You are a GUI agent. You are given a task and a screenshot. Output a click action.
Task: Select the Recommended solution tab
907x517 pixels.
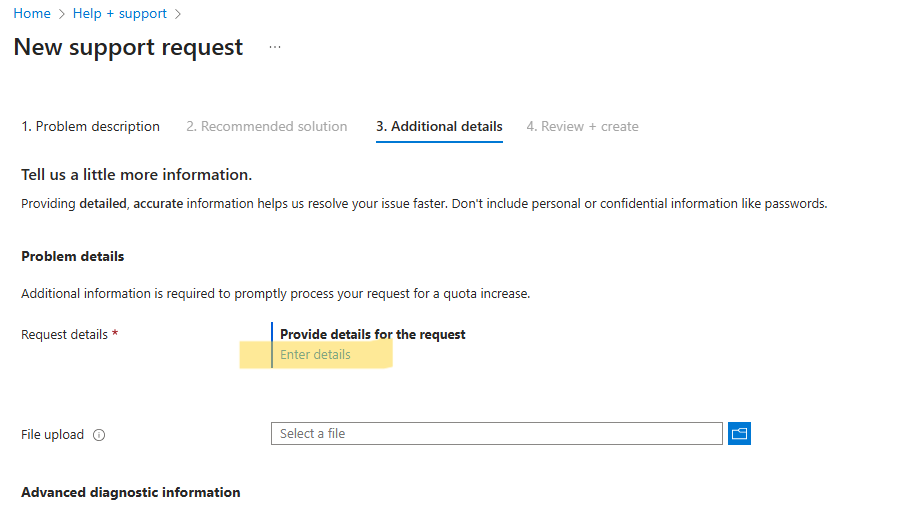[x=266, y=127]
